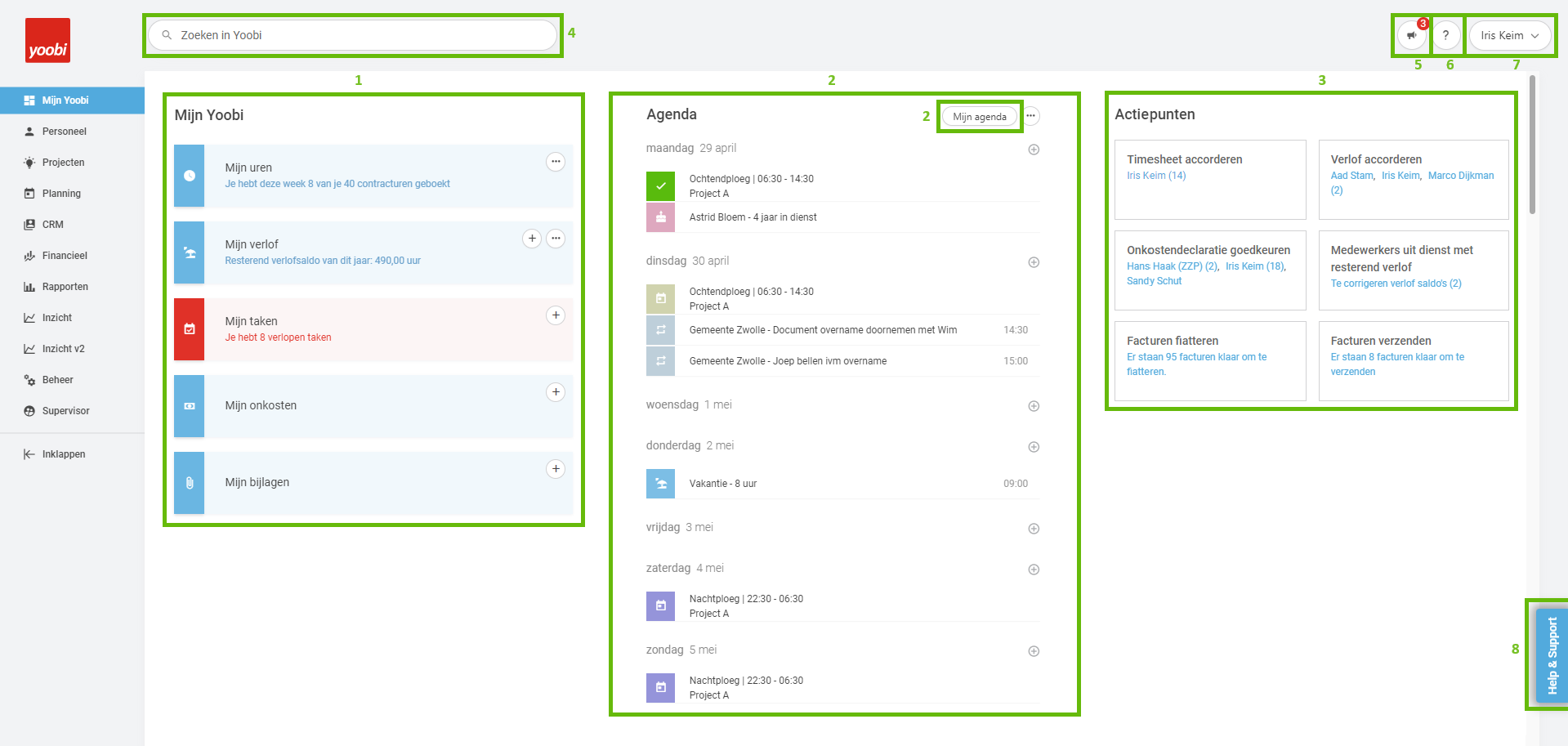Click the Mijn uren clock icon
1568x746 pixels.
click(190, 176)
